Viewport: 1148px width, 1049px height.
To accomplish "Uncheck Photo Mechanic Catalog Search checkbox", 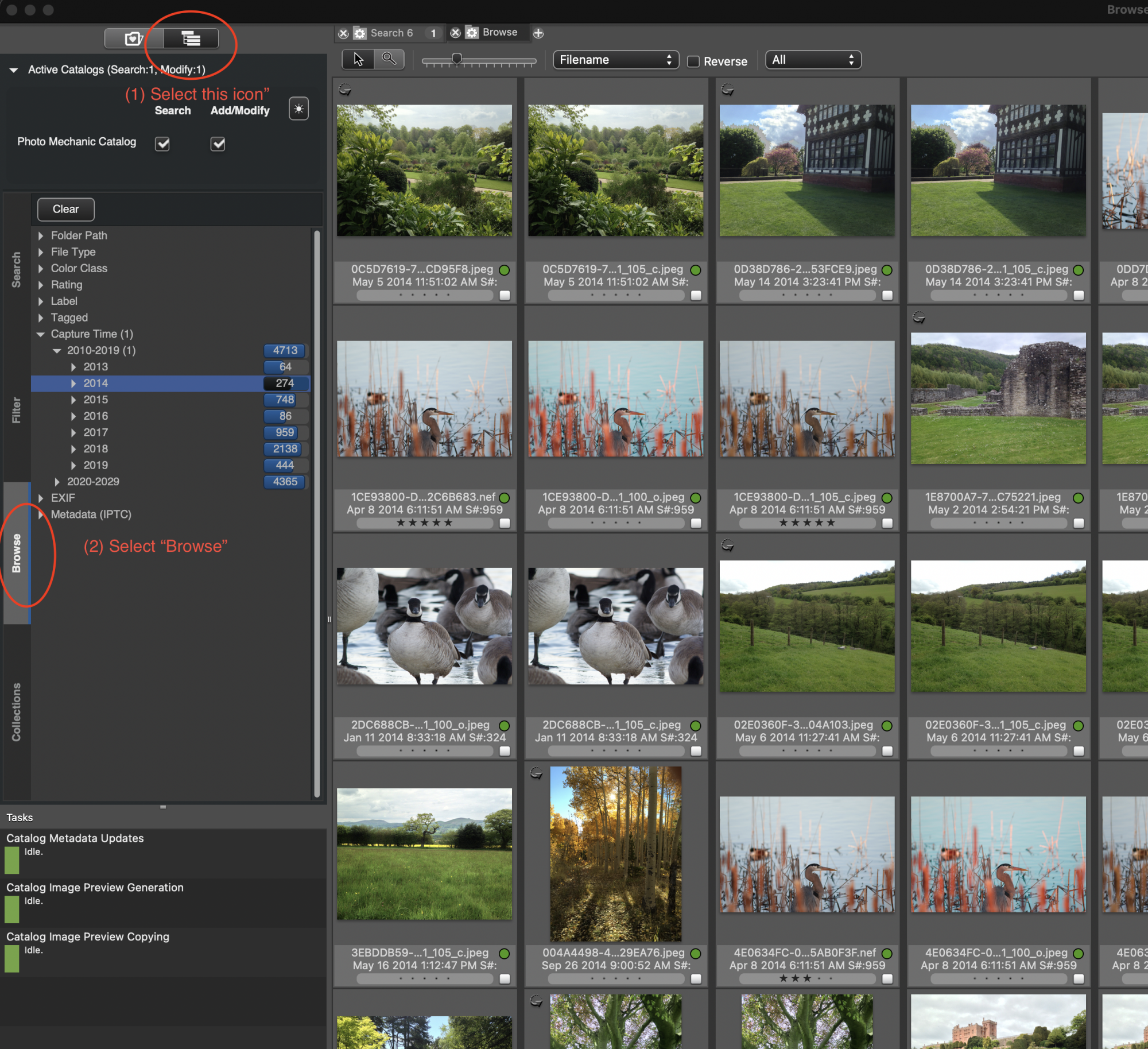I will click(x=162, y=144).
